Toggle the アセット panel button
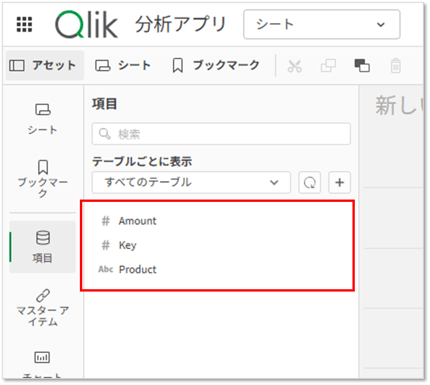This screenshot has width=430, height=385. 45,66
